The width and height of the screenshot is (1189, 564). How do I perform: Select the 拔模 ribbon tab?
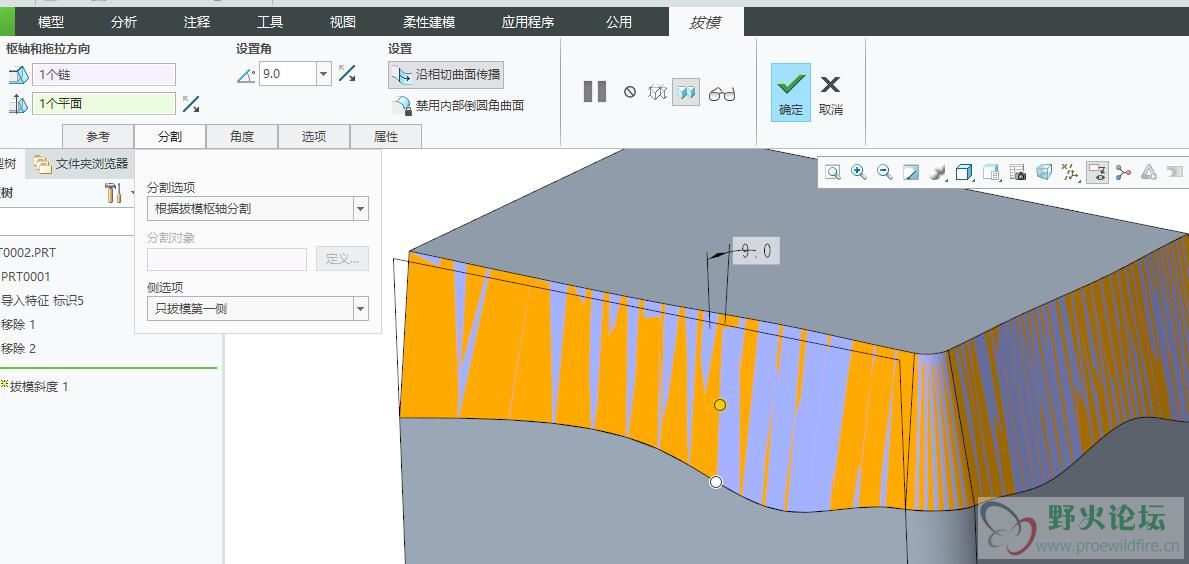[704, 22]
